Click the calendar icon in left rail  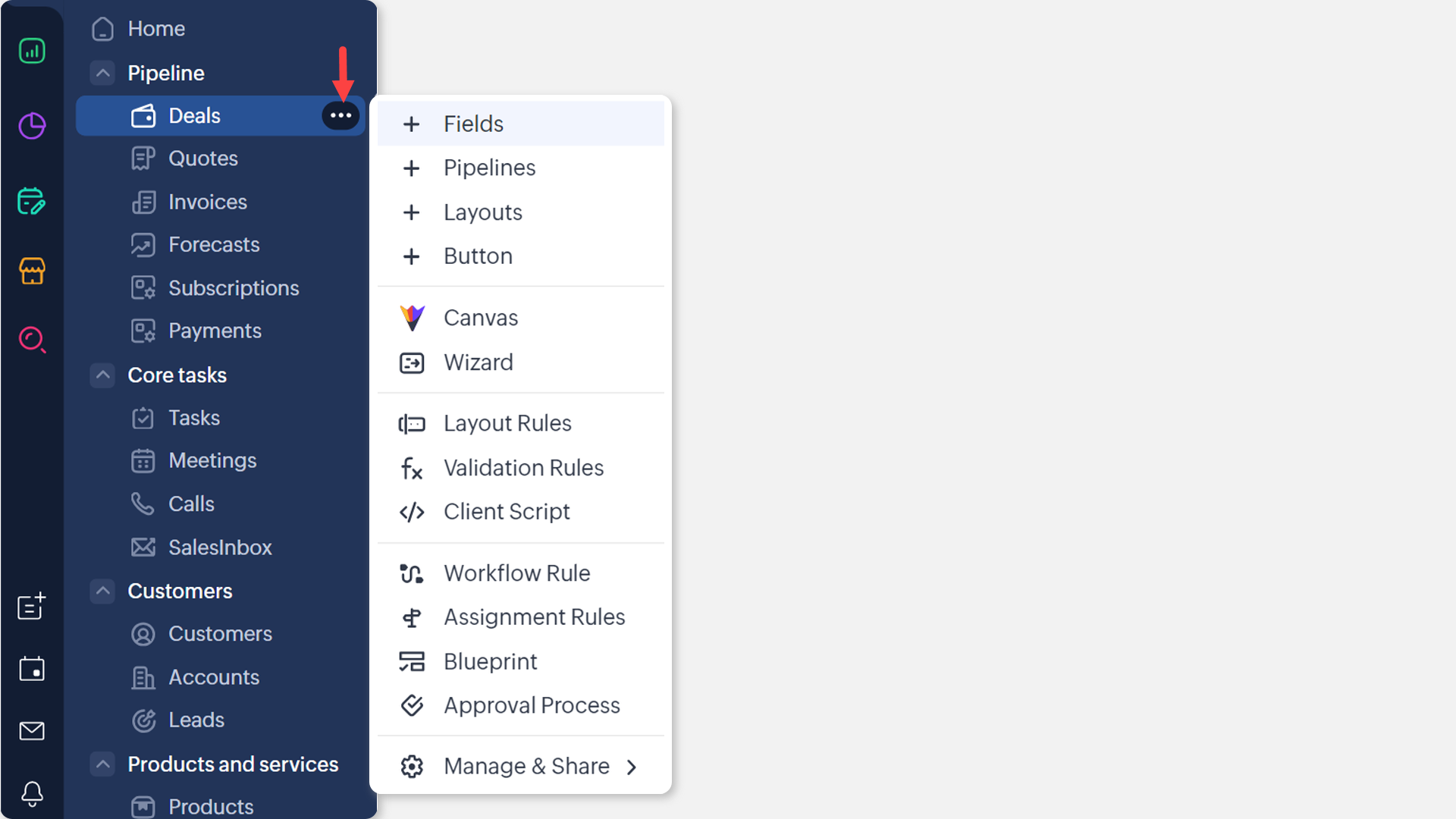[x=32, y=669]
